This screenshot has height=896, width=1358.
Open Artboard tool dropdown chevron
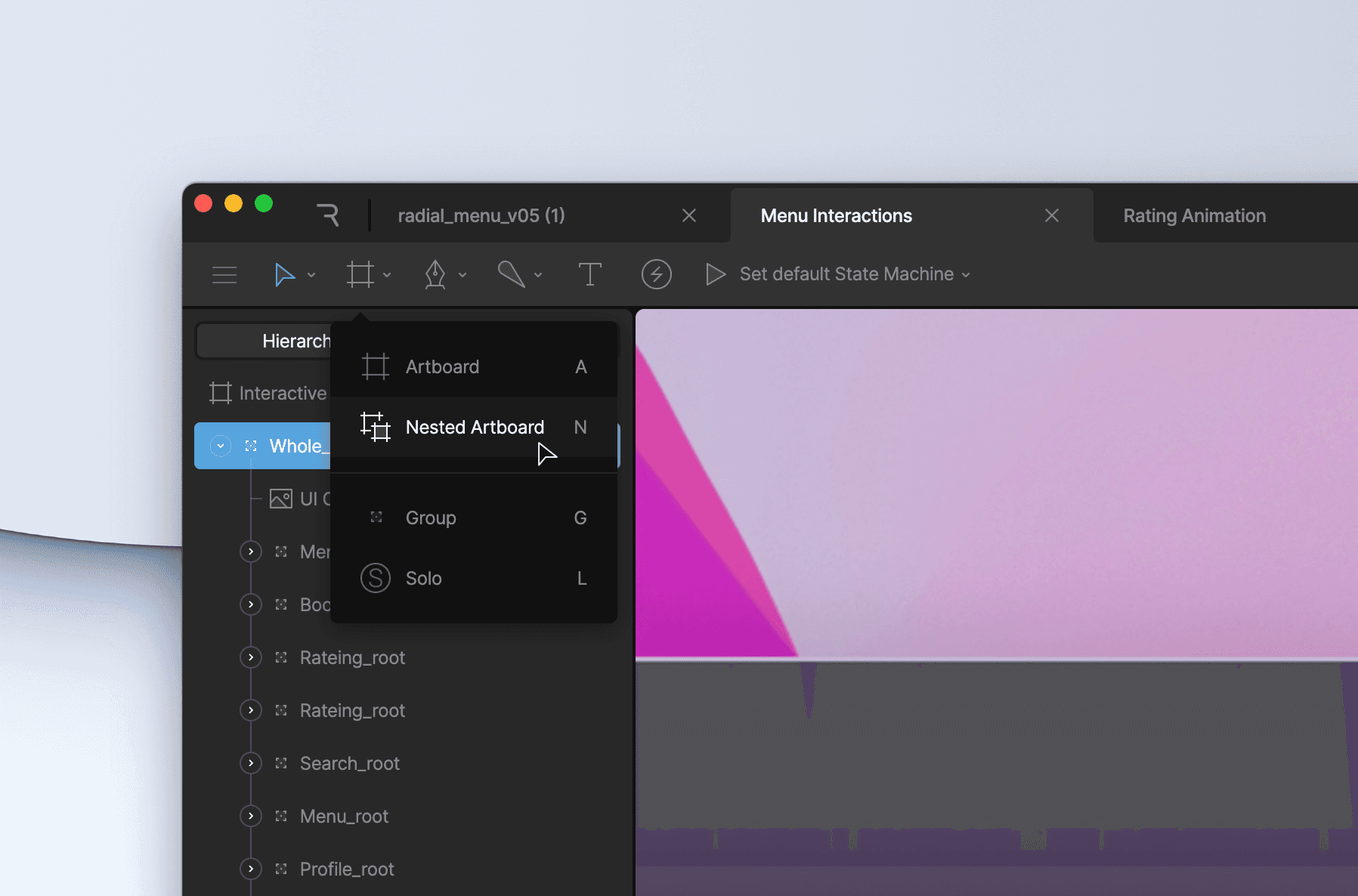point(387,275)
